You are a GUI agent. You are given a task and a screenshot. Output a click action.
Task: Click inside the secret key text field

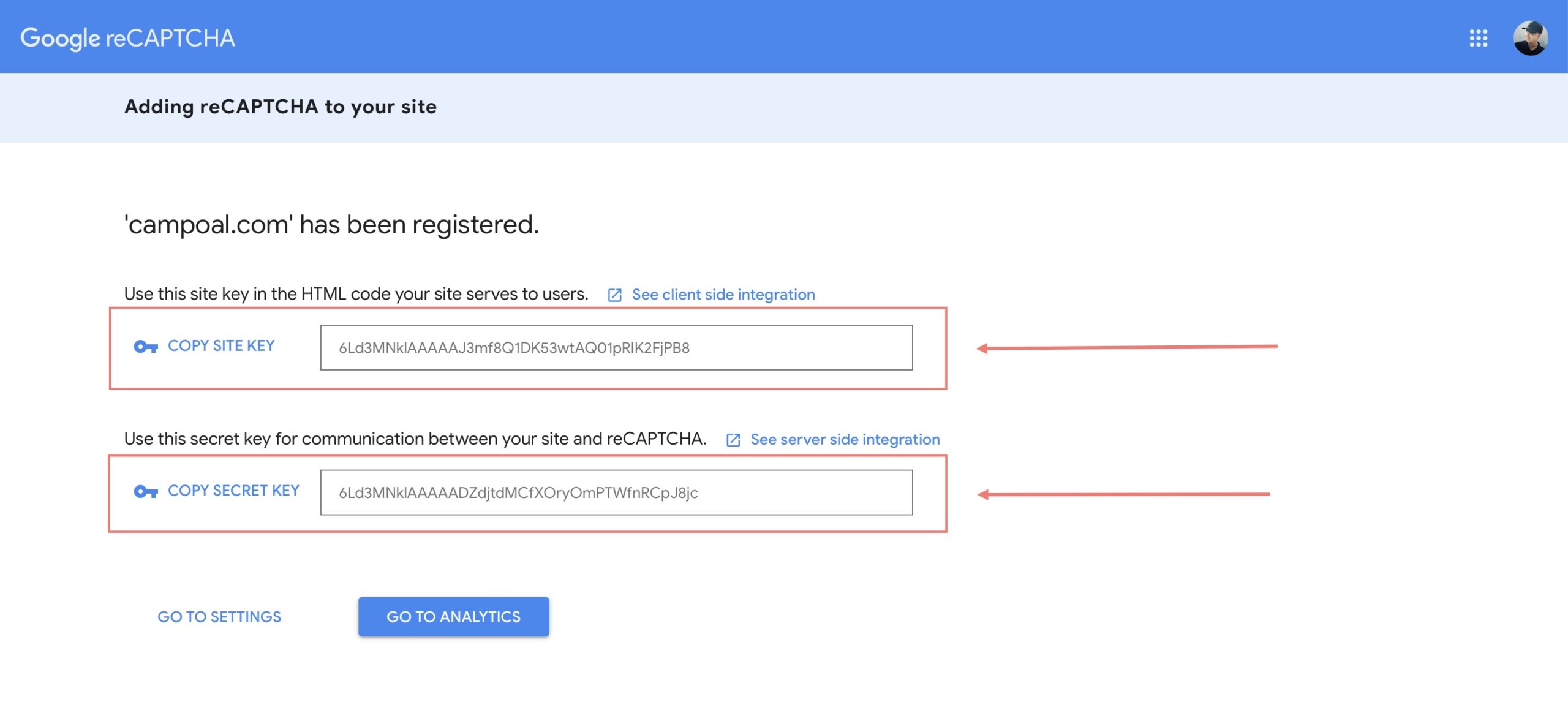click(x=616, y=492)
